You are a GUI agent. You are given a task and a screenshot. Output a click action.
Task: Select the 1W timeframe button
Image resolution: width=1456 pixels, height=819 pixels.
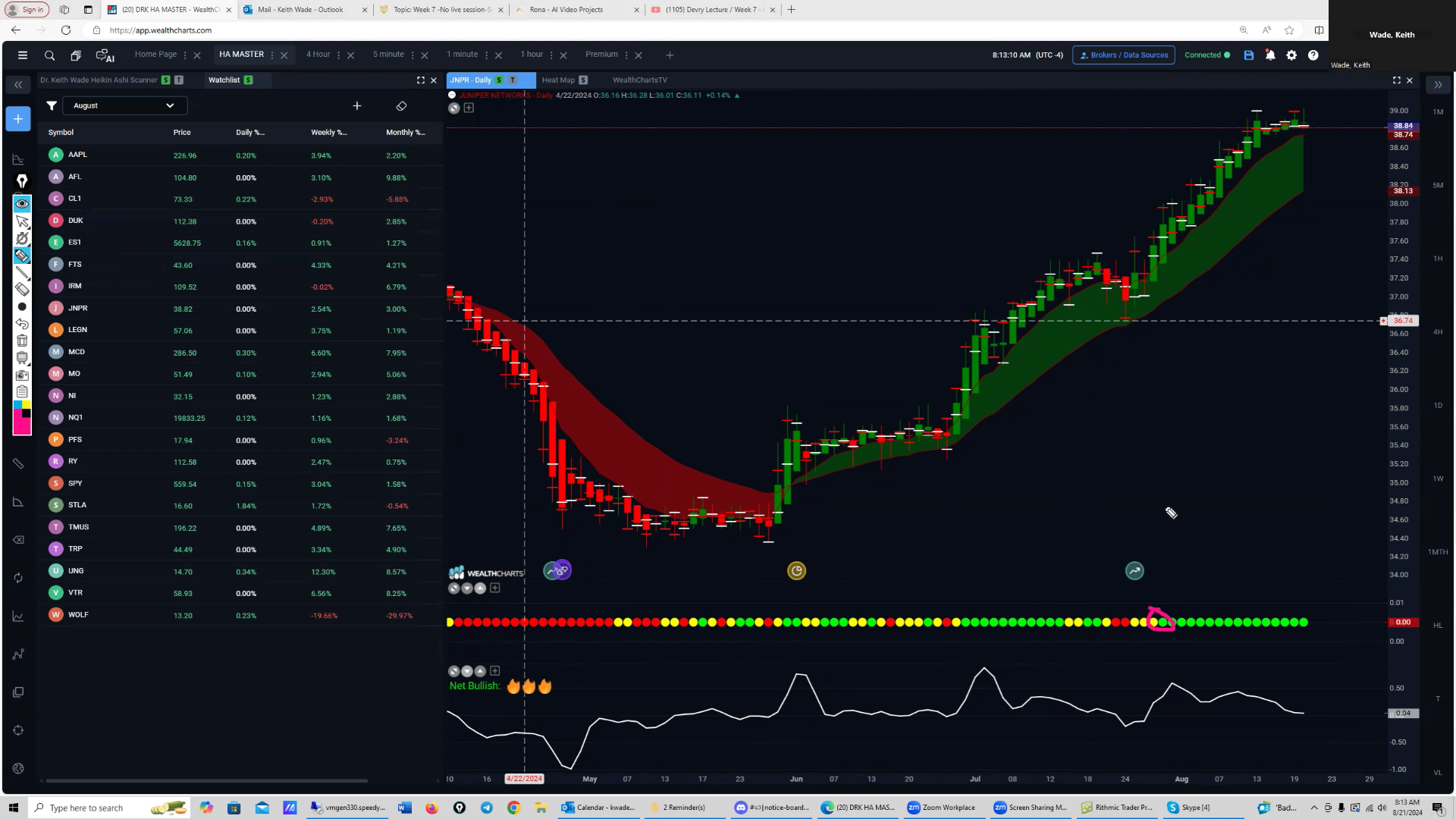pos(1438,479)
